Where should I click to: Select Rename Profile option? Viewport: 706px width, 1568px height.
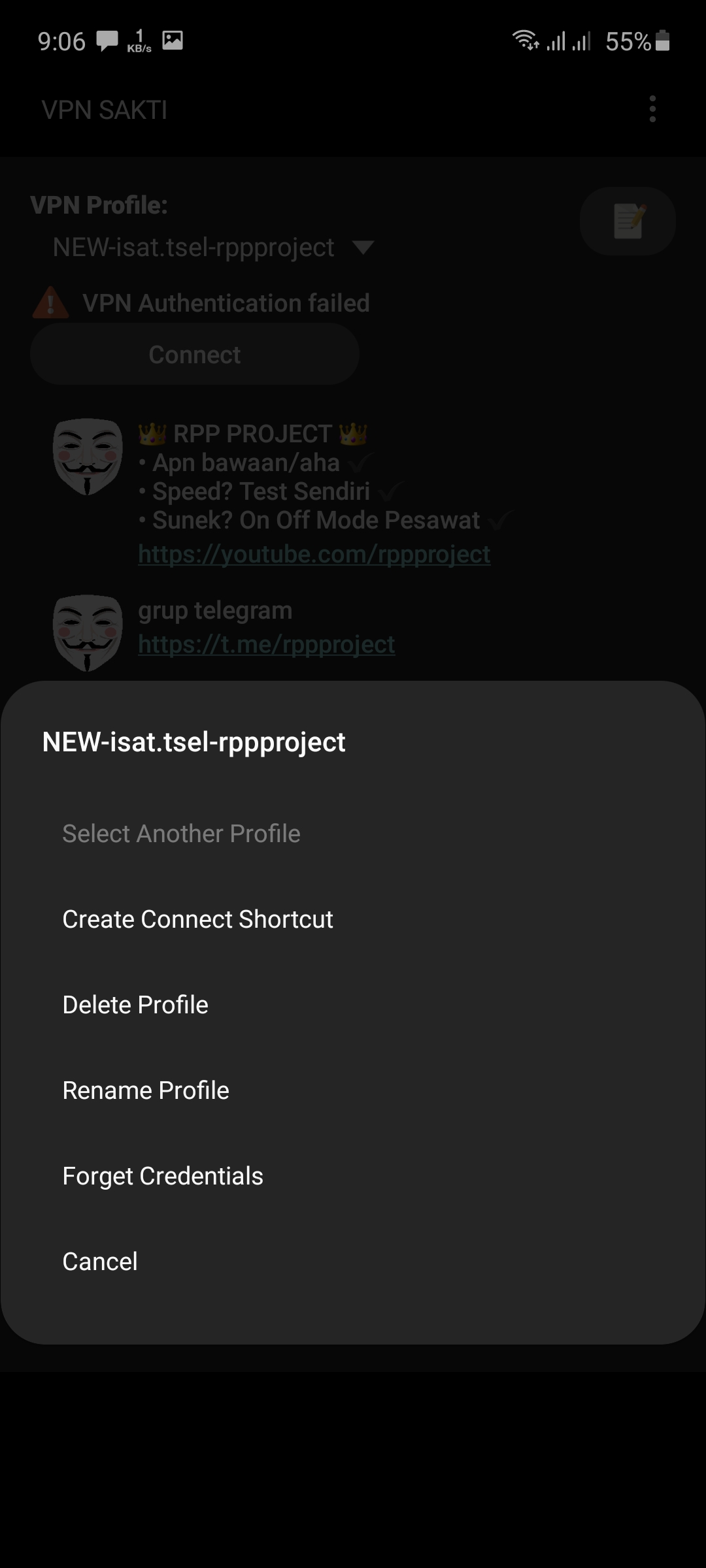coord(146,1090)
